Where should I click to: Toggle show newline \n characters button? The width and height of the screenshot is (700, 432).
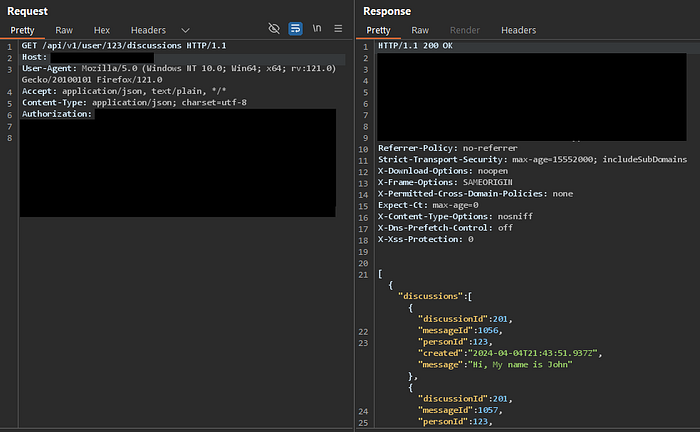[x=317, y=29]
